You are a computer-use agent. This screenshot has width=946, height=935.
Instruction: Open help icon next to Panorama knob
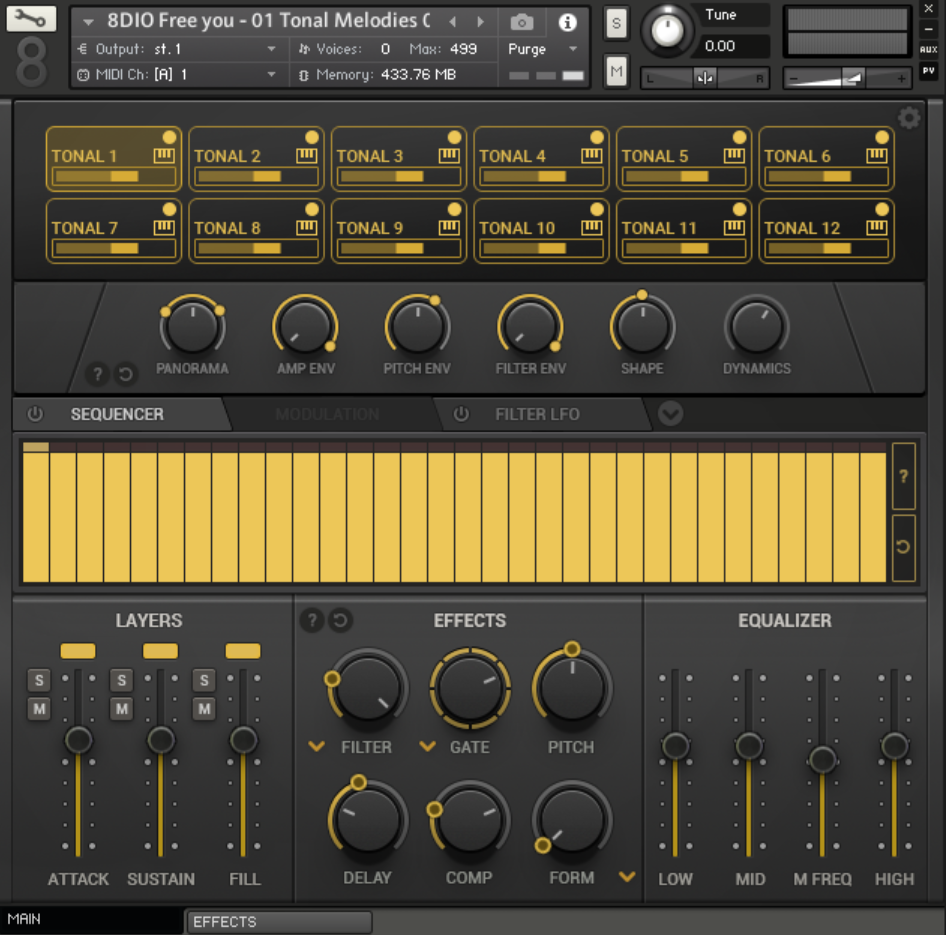tap(97, 375)
